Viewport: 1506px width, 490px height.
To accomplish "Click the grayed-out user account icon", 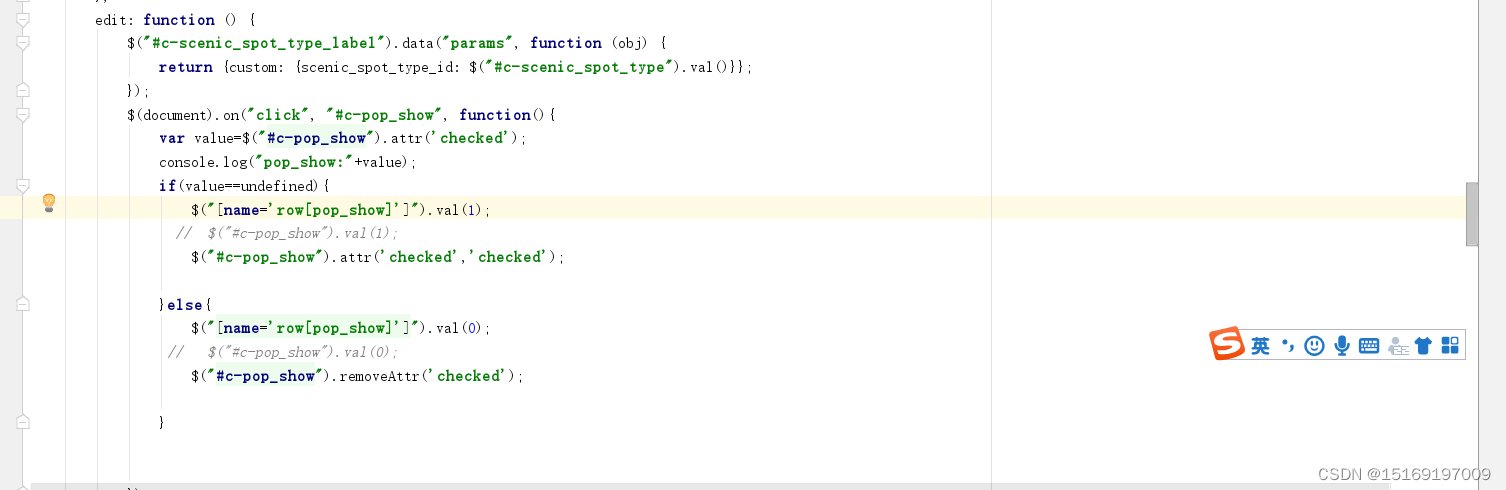I will point(1397,346).
